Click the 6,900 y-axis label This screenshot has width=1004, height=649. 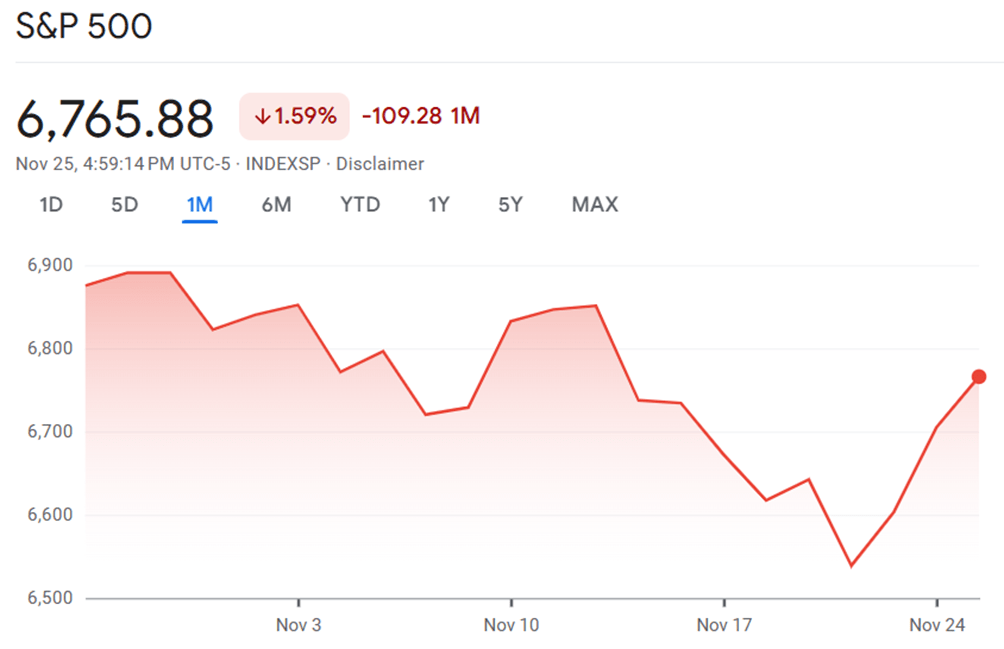point(50,266)
